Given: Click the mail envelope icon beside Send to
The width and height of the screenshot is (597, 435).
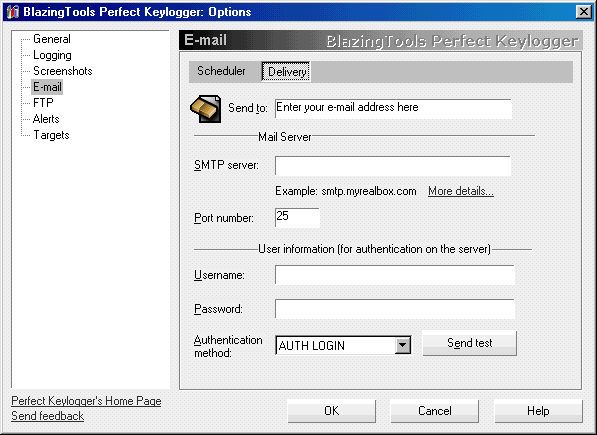Looking at the screenshot, I should [x=206, y=109].
